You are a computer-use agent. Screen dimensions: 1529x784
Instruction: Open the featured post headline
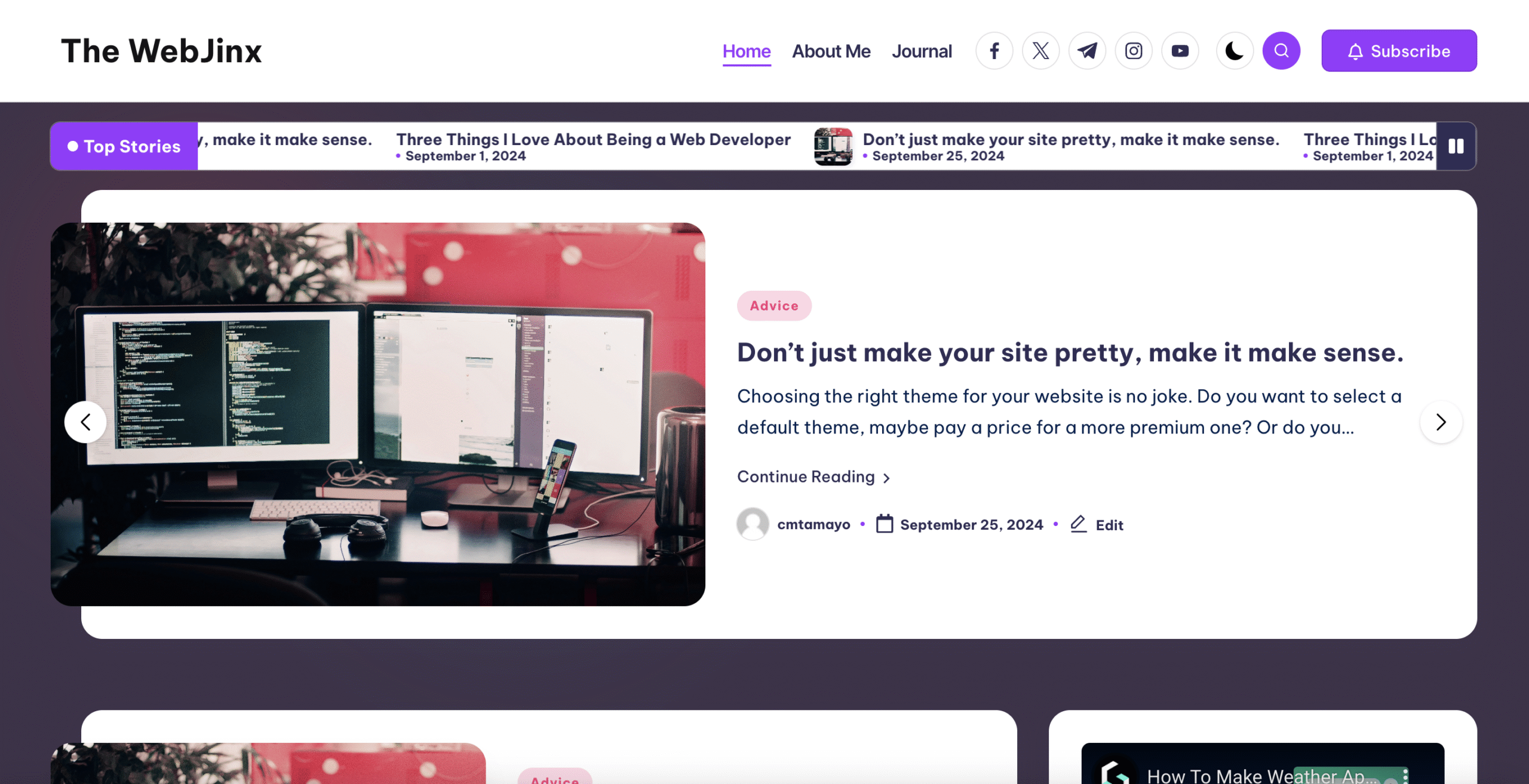click(x=1070, y=352)
